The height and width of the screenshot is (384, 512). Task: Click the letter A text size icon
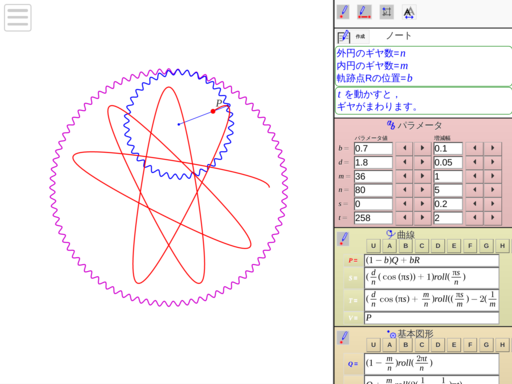[409, 13]
